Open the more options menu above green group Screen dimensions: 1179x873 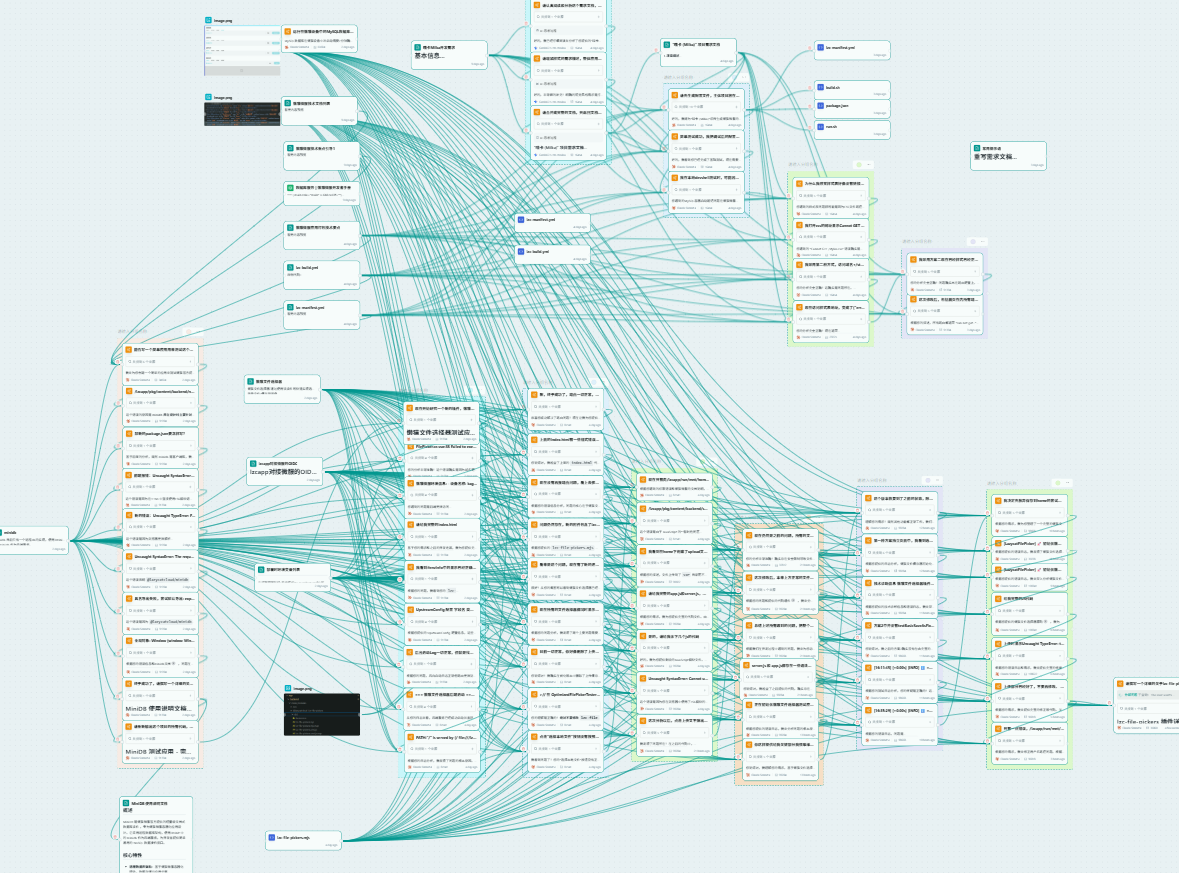tap(868, 165)
